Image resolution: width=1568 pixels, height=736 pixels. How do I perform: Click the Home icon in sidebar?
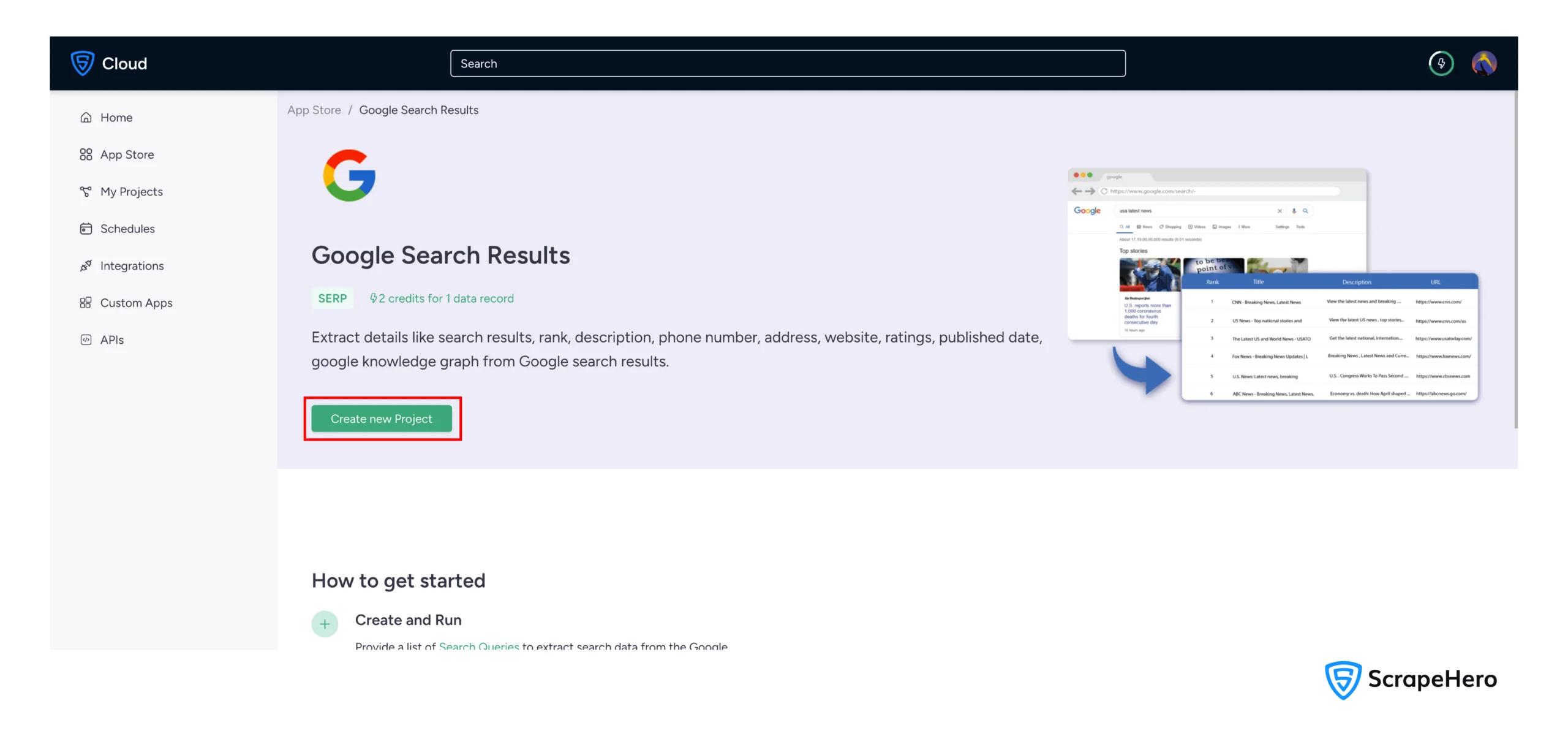[x=86, y=117]
